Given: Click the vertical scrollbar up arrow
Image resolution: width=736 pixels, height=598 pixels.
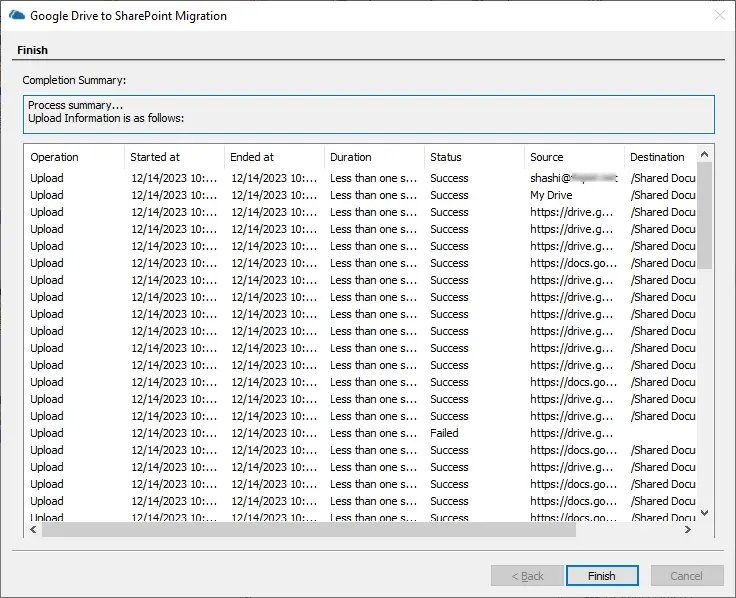Looking at the screenshot, I should point(704,154).
